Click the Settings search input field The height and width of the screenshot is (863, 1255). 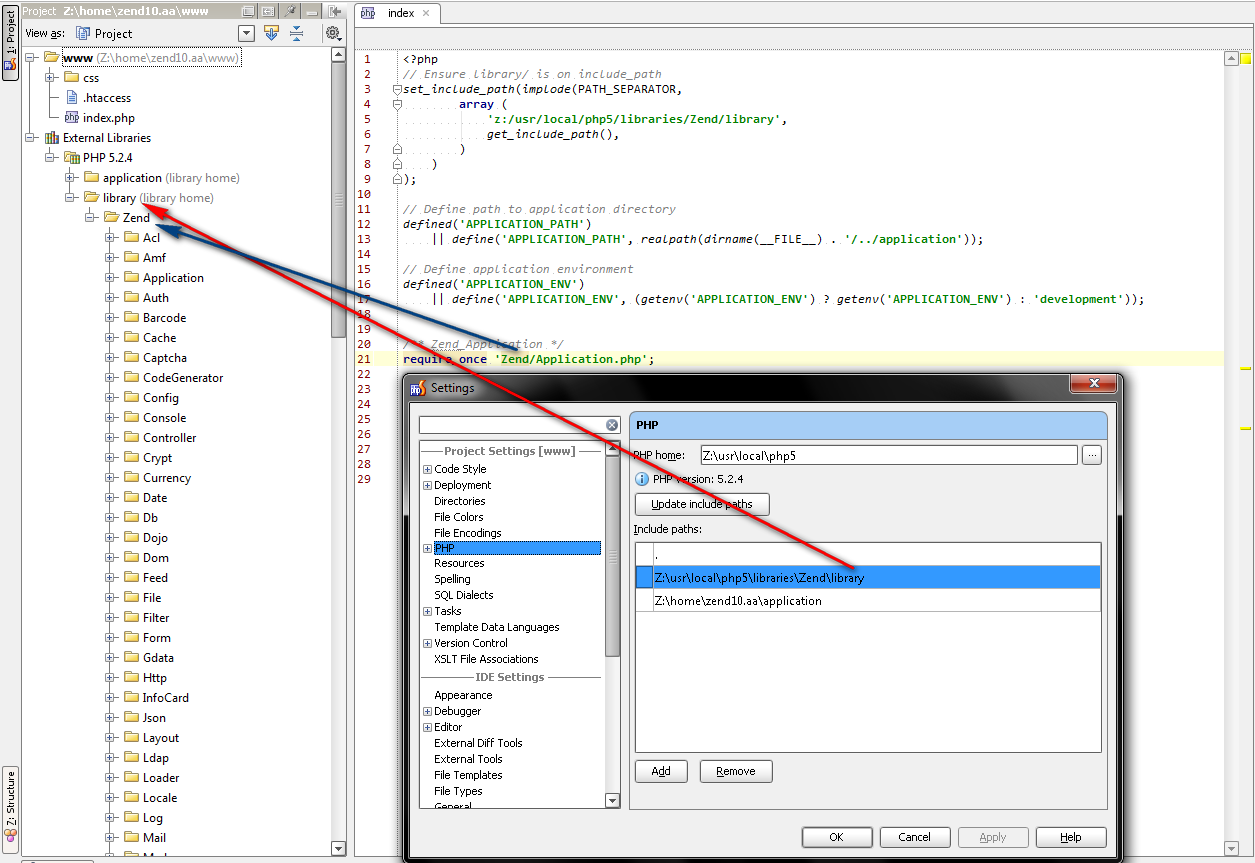pos(512,425)
